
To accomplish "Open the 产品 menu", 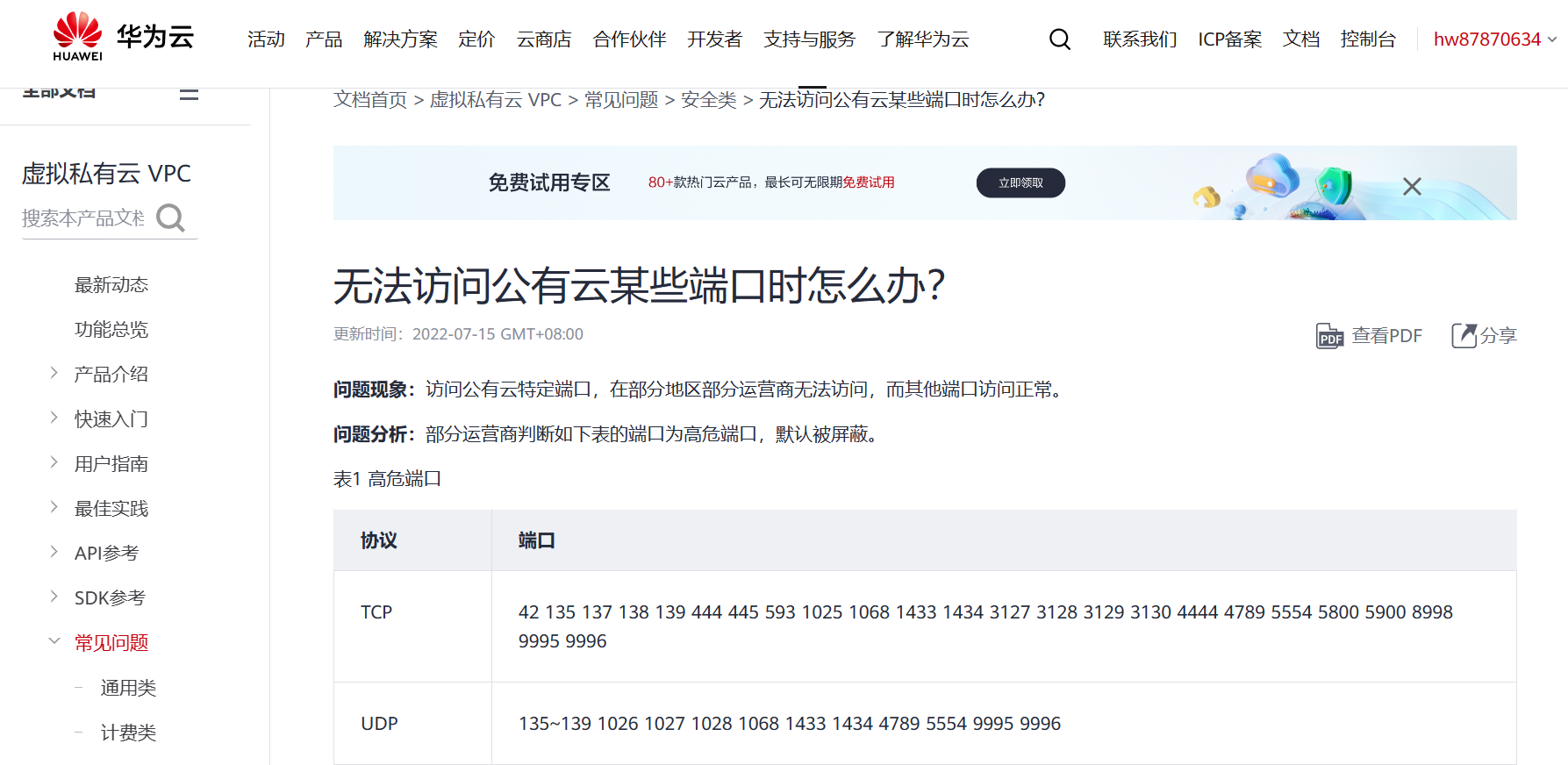I will (324, 39).
